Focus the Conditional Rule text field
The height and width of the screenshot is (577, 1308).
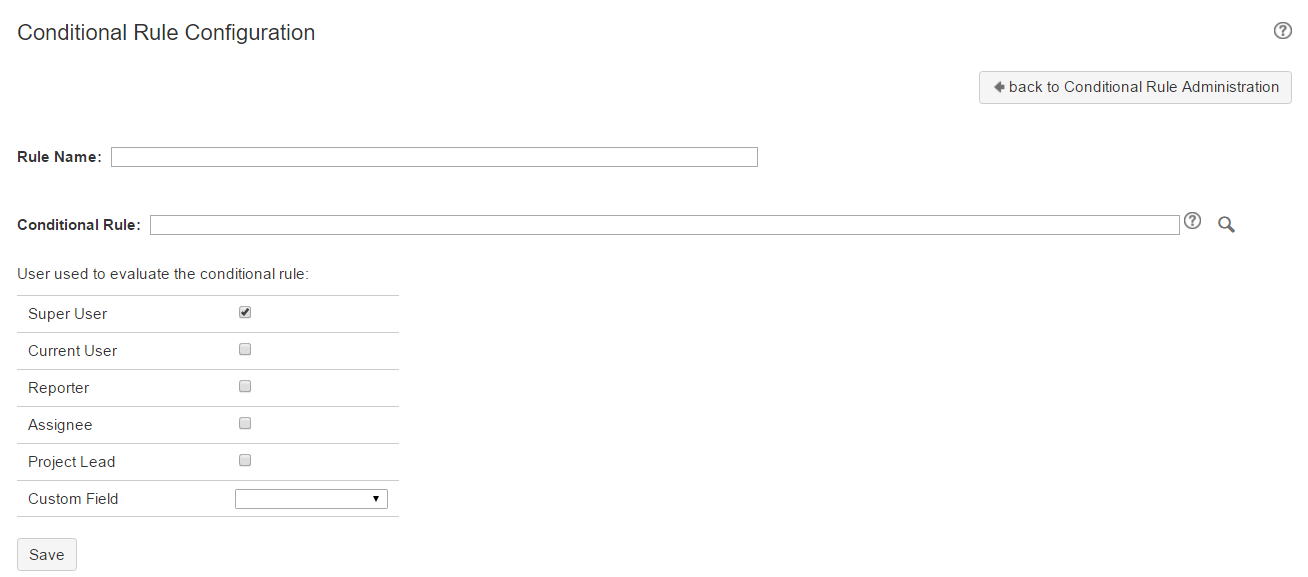665,225
